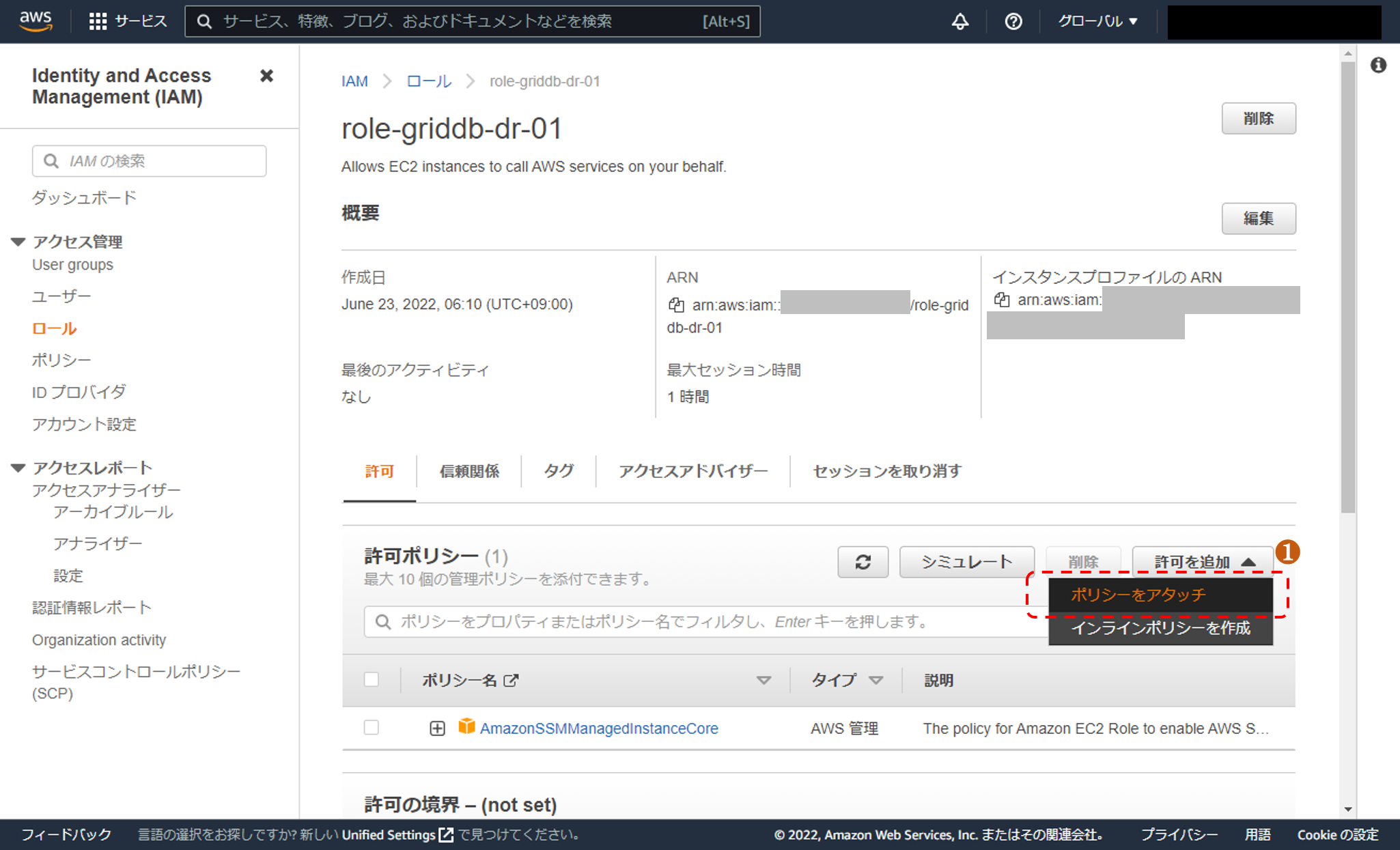The image size is (1400, 850).
Task: Open the services grid menu icon
Action: click(98, 21)
